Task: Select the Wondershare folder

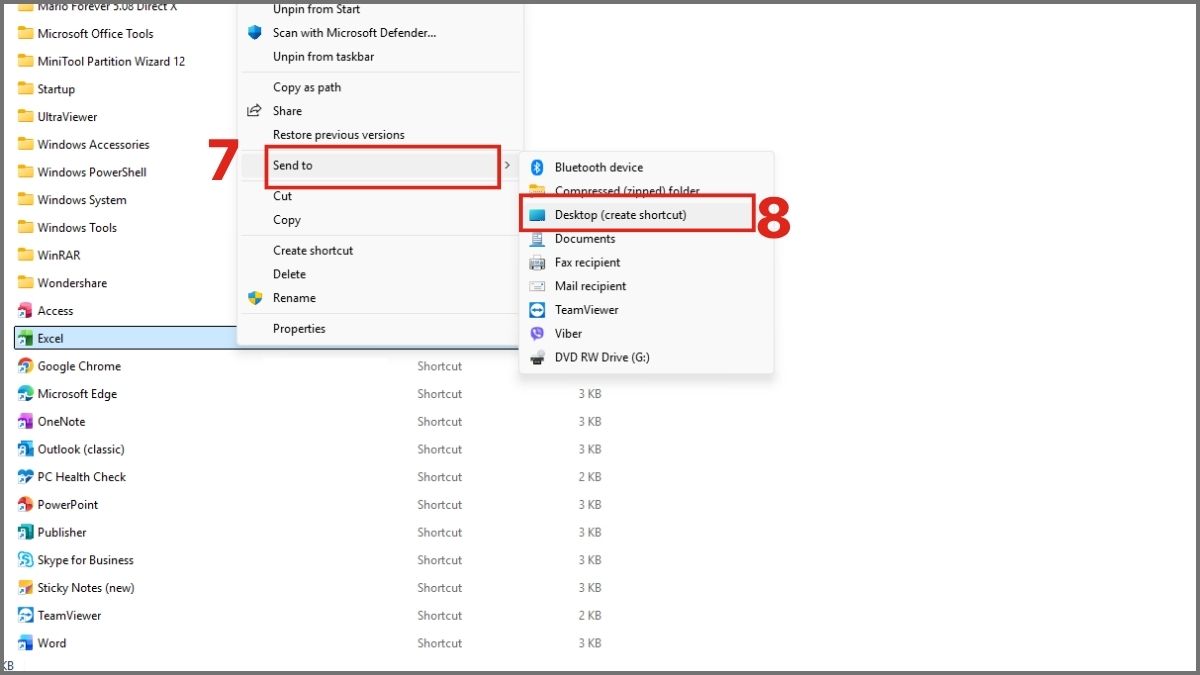Action: point(62,283)
